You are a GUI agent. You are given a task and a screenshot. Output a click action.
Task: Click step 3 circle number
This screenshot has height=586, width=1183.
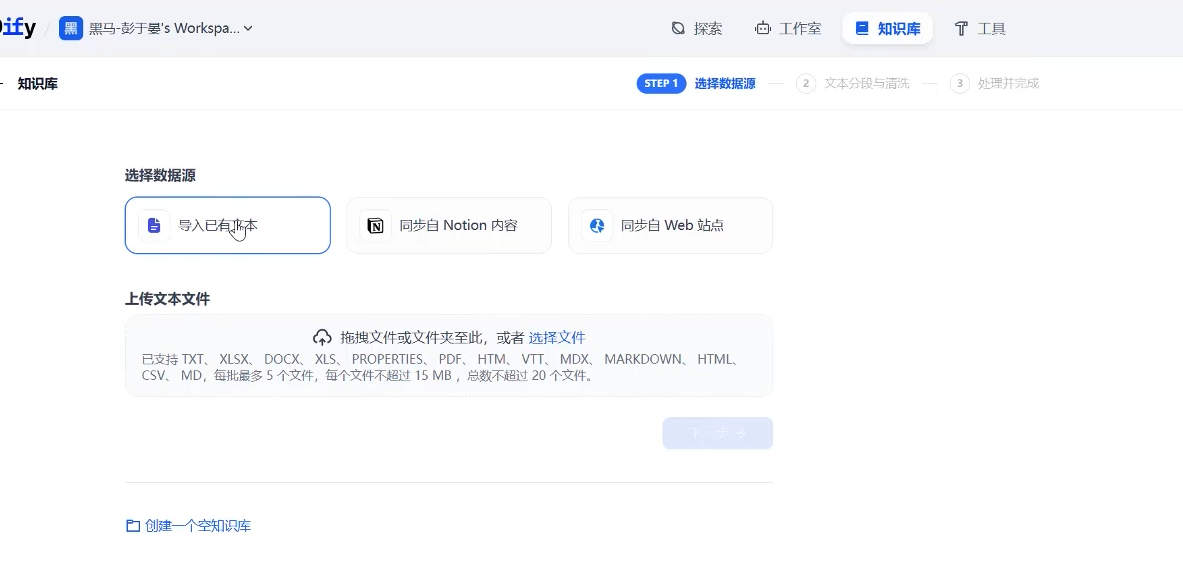click(x=960, y=84)
